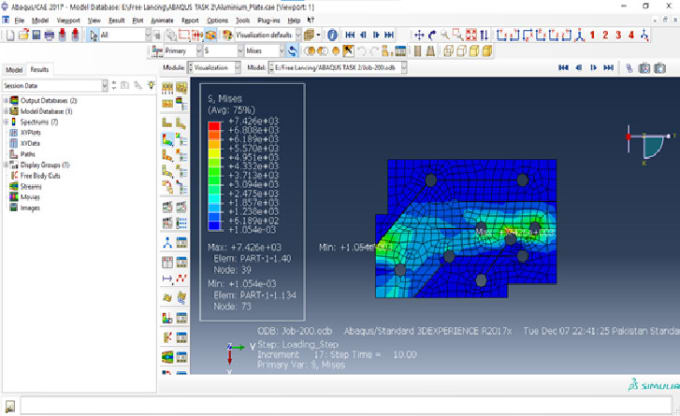Toggle the light bulb filter in tree toolbar
The image size is (680, 416).
pyautogui.click(x=151, y=85)
